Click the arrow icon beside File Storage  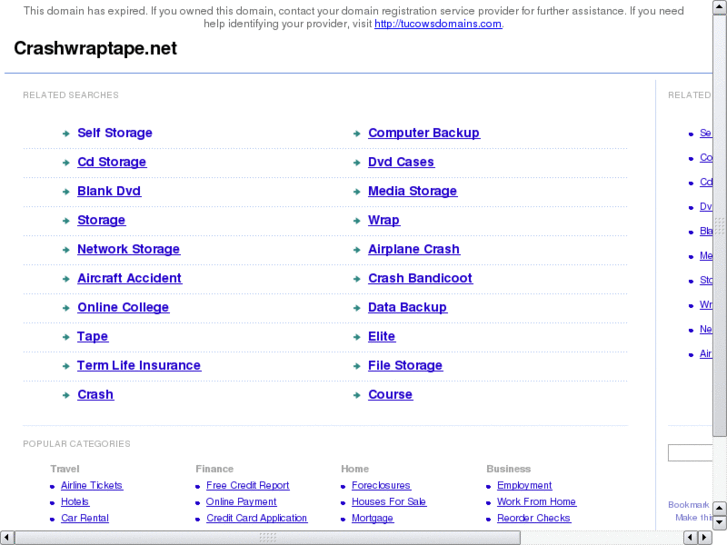[x=357, y=366]
